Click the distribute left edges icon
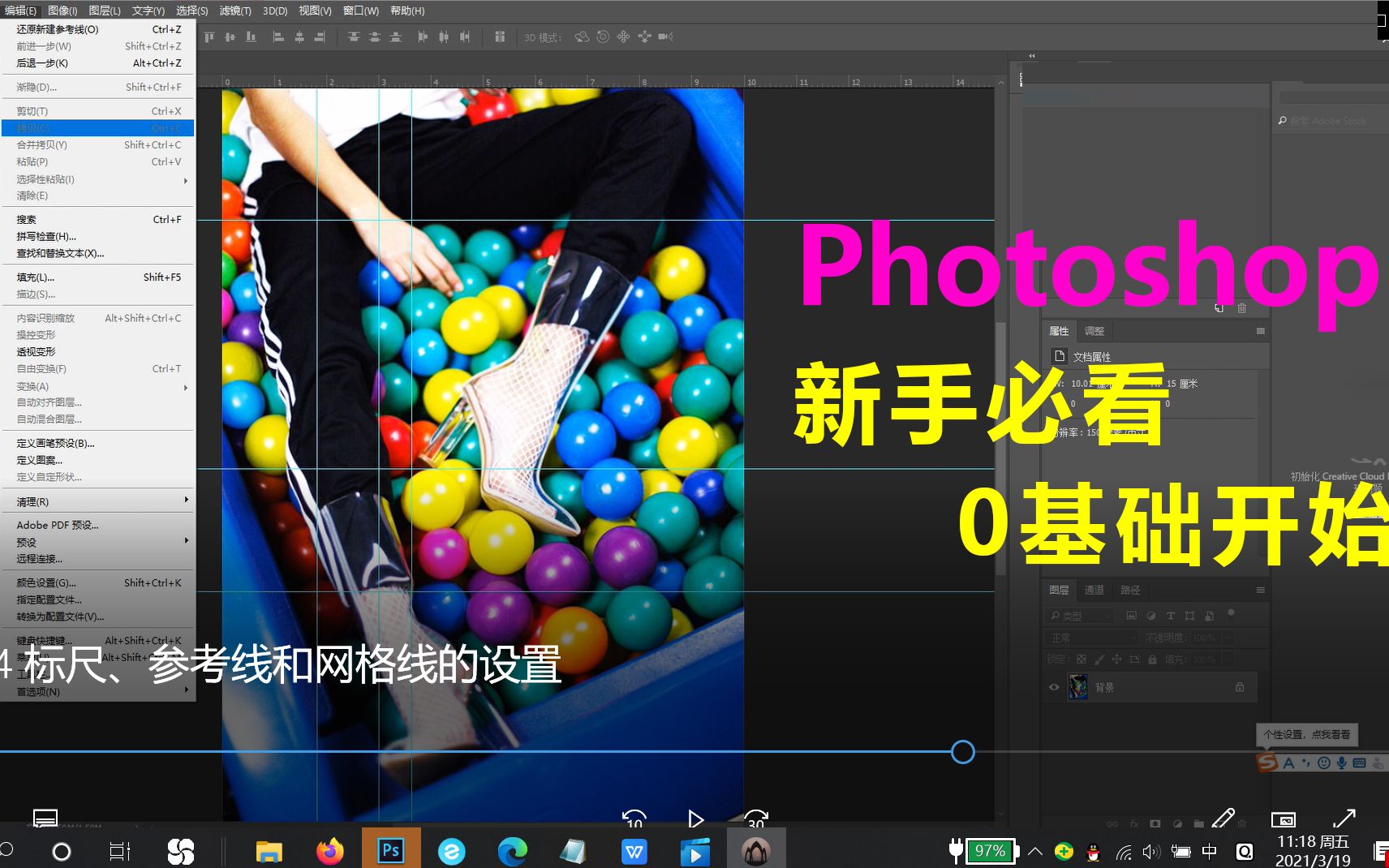1389x868 pixels. point(423,37)
